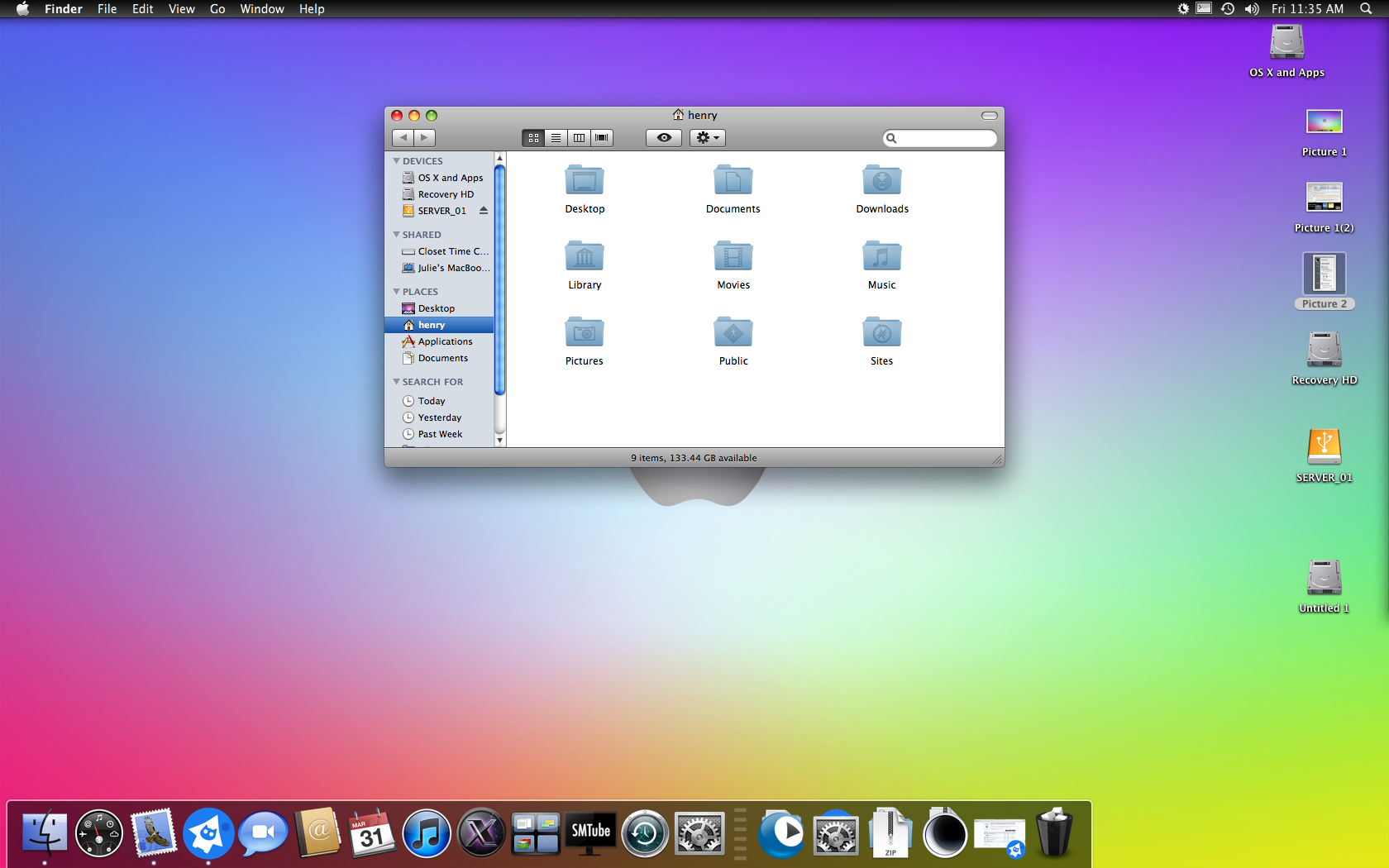Open the Trash in the Dock
The image size is (1389, 868).
(x=1054, y=833)
